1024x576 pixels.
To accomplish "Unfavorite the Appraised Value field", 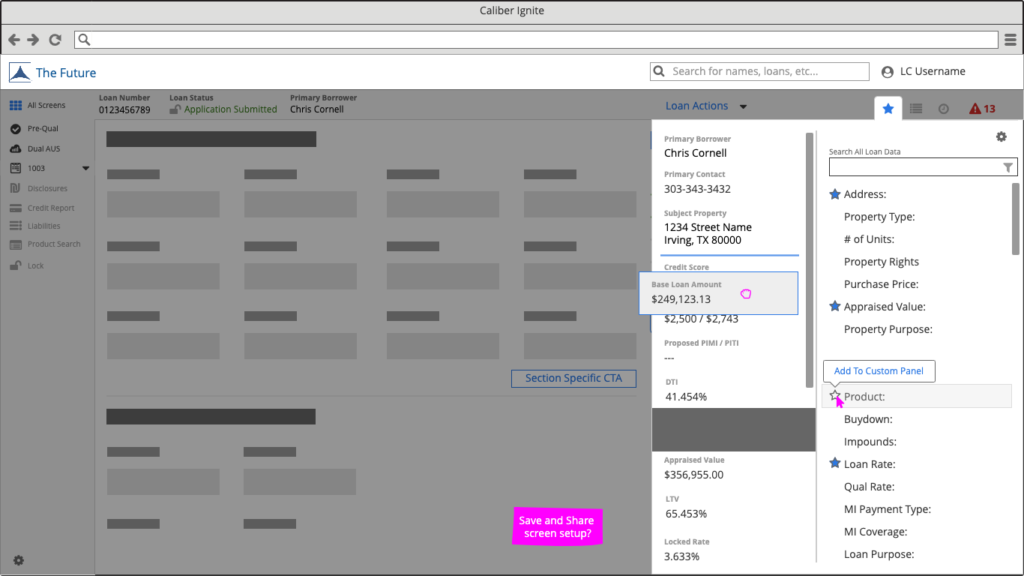I will [x=835, y=307].
